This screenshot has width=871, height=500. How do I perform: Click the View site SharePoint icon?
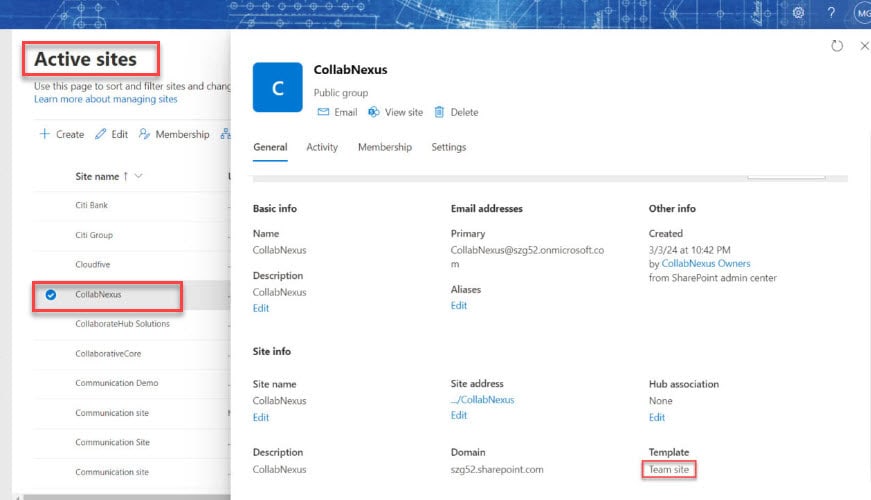click(x=374, y=112)
